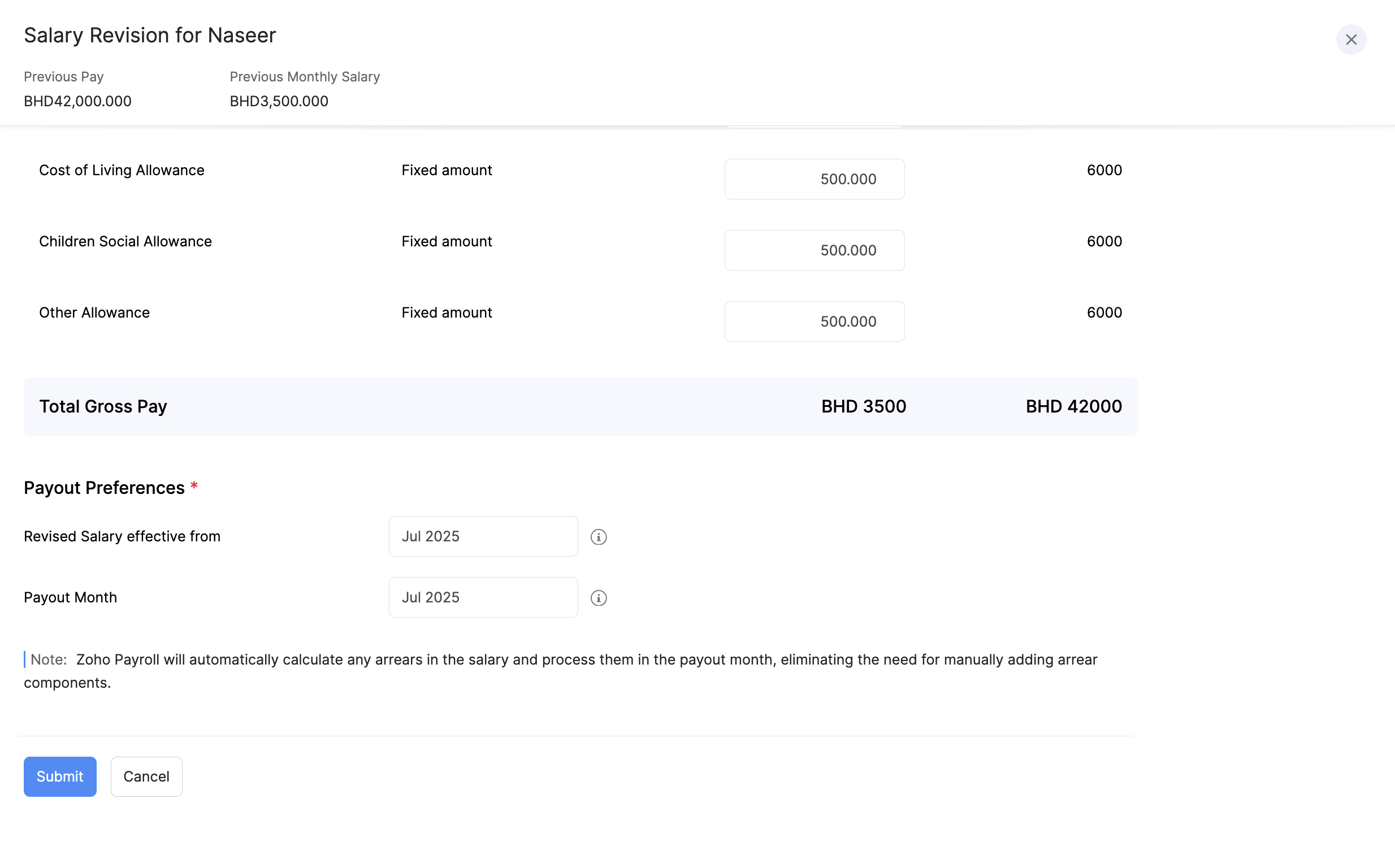
Task: Click the Children Social Allowance label
Action: coord(125,241)
